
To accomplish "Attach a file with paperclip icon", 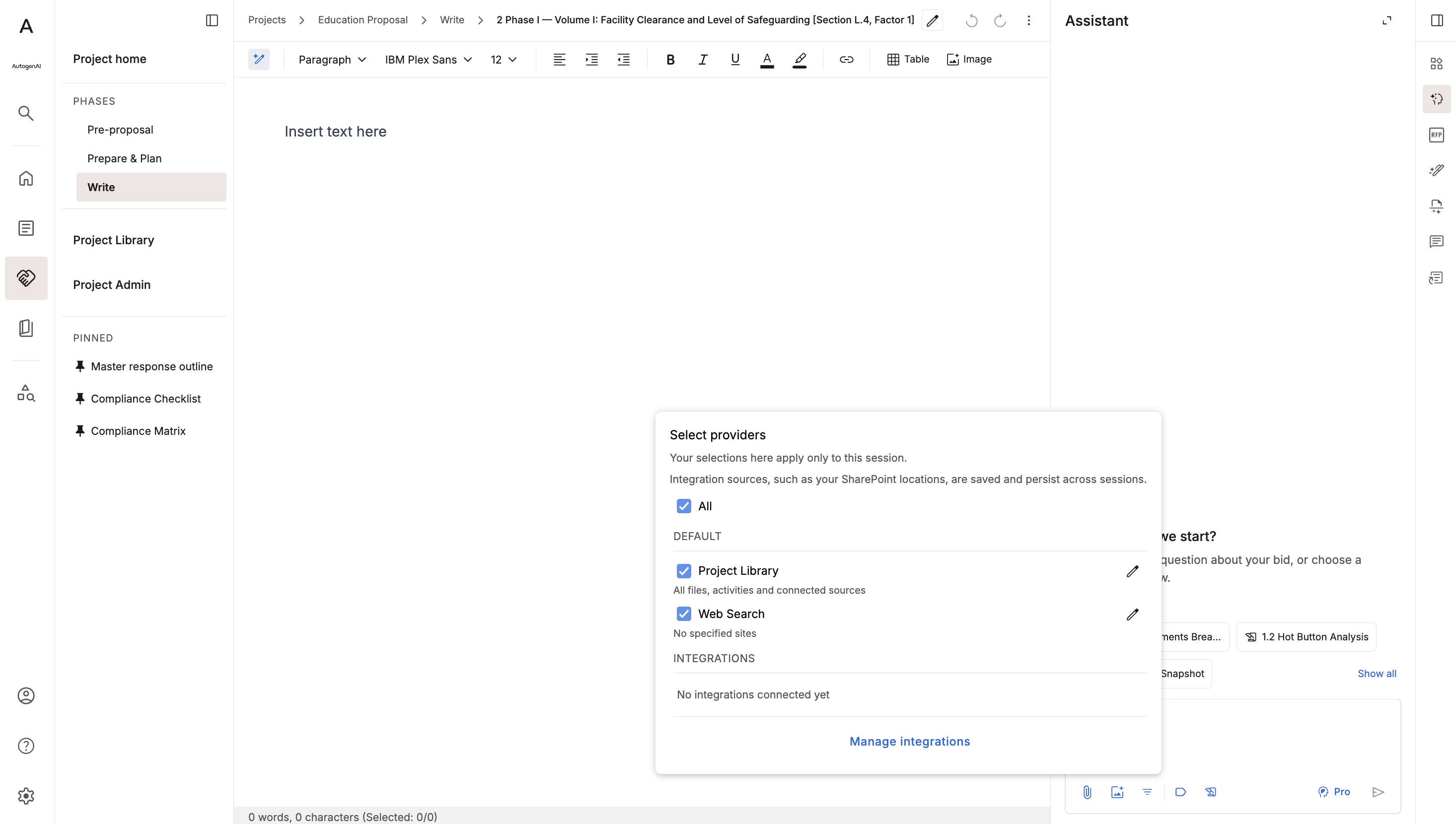I will click(1087, 792).
